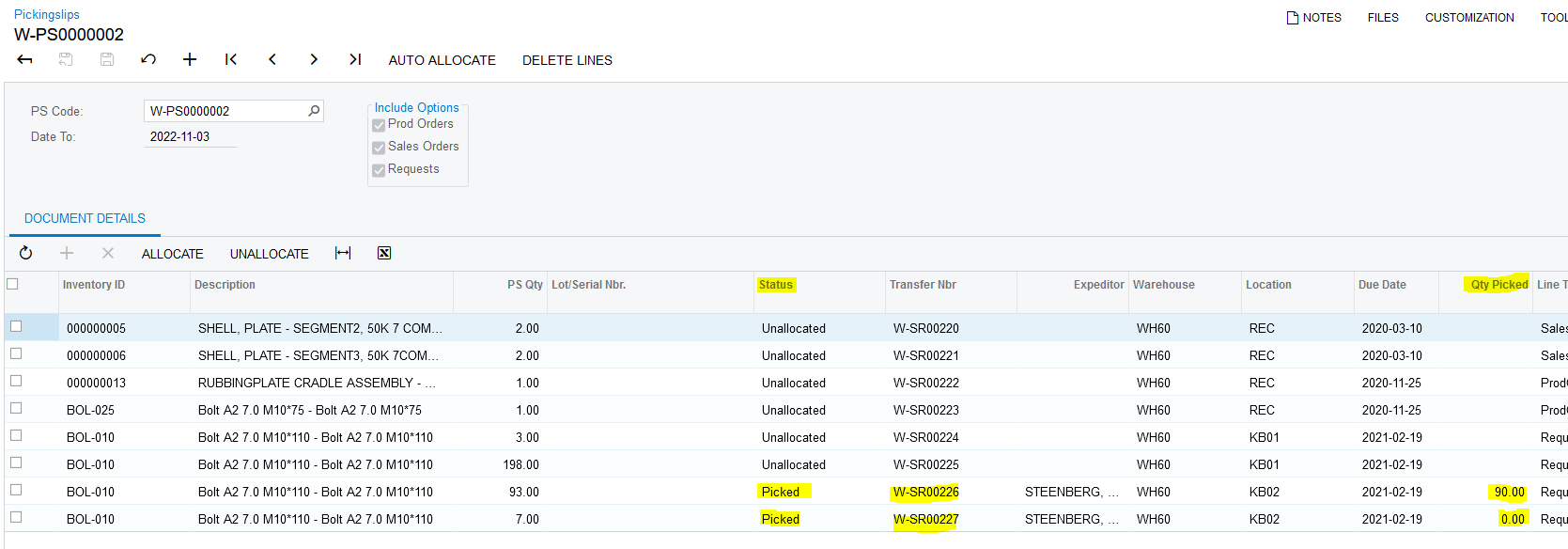Go to first record icon
This screenshot has width=1568, height=549.
pyautogui.click(x=231, y=60)
